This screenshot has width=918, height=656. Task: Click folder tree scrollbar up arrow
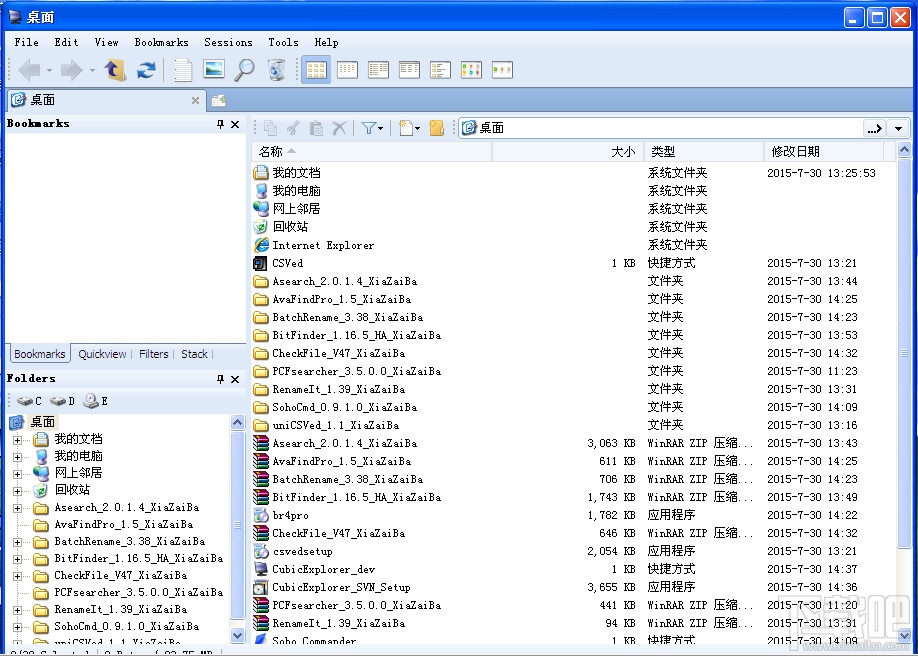[238, 422]
